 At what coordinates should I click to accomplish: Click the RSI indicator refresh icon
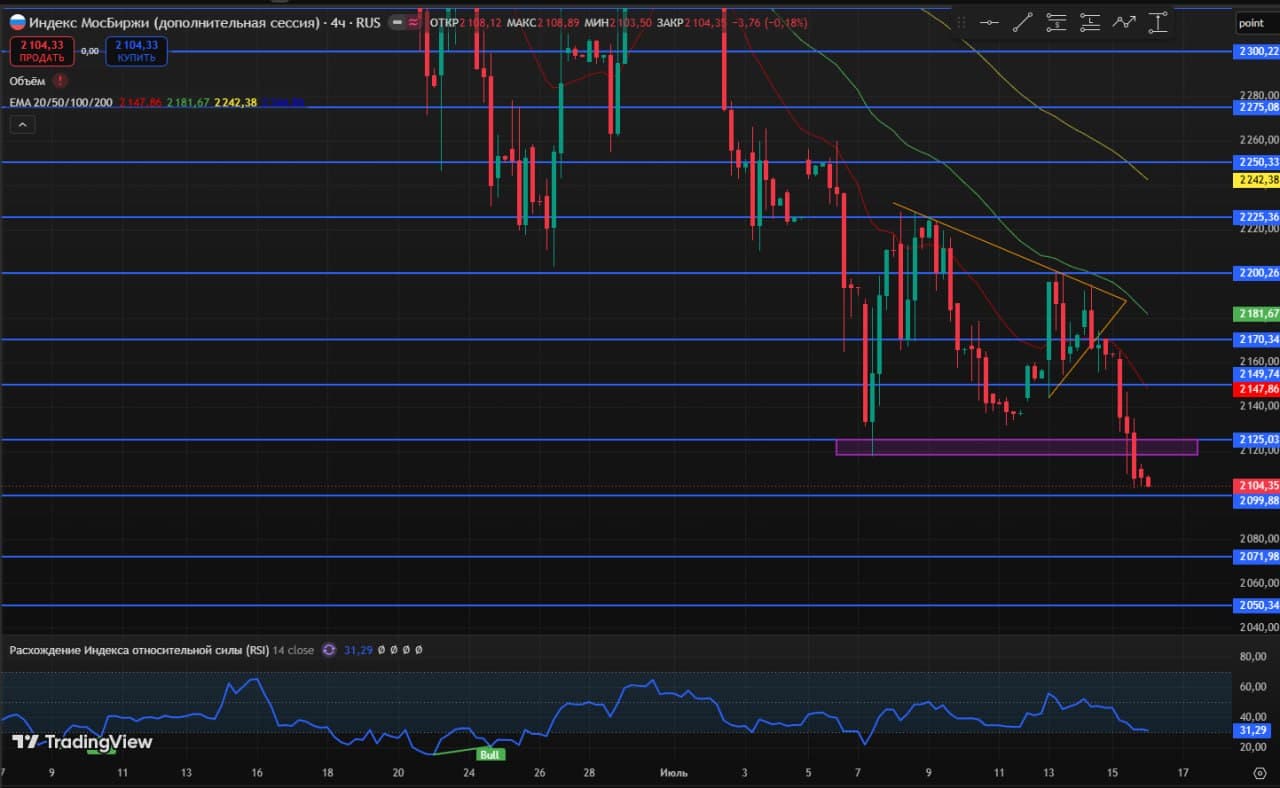329,650
